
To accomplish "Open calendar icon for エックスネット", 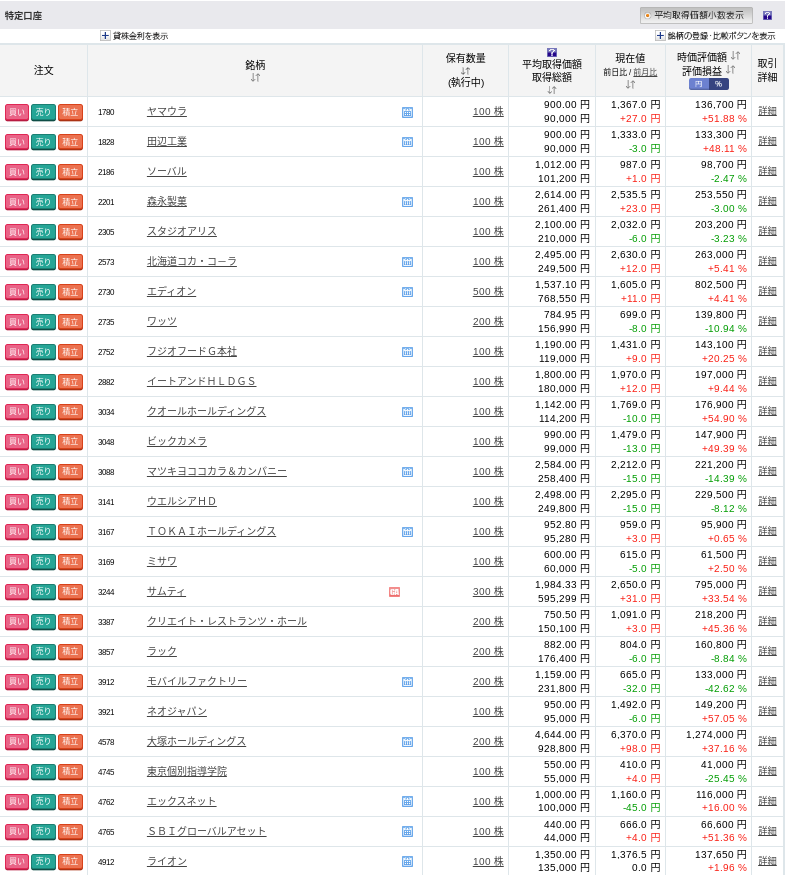I will tap(408, 802).
